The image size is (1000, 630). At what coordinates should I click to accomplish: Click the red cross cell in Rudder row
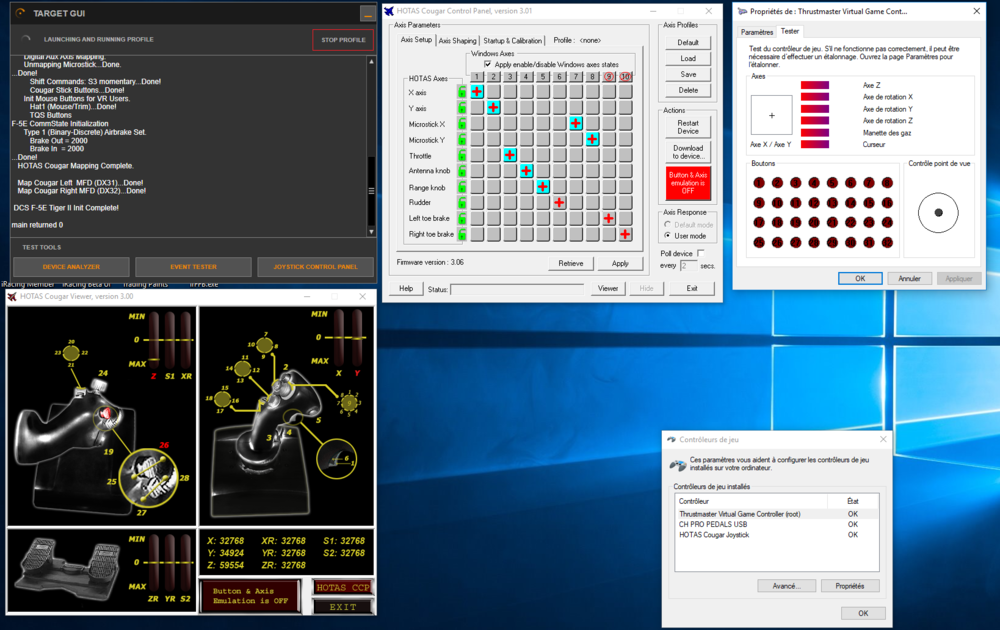coord(559,203)
